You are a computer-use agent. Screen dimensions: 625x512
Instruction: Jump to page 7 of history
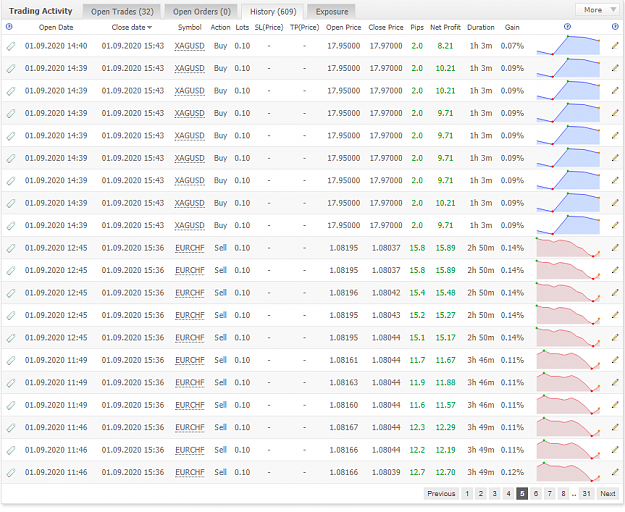pos(549,493)
